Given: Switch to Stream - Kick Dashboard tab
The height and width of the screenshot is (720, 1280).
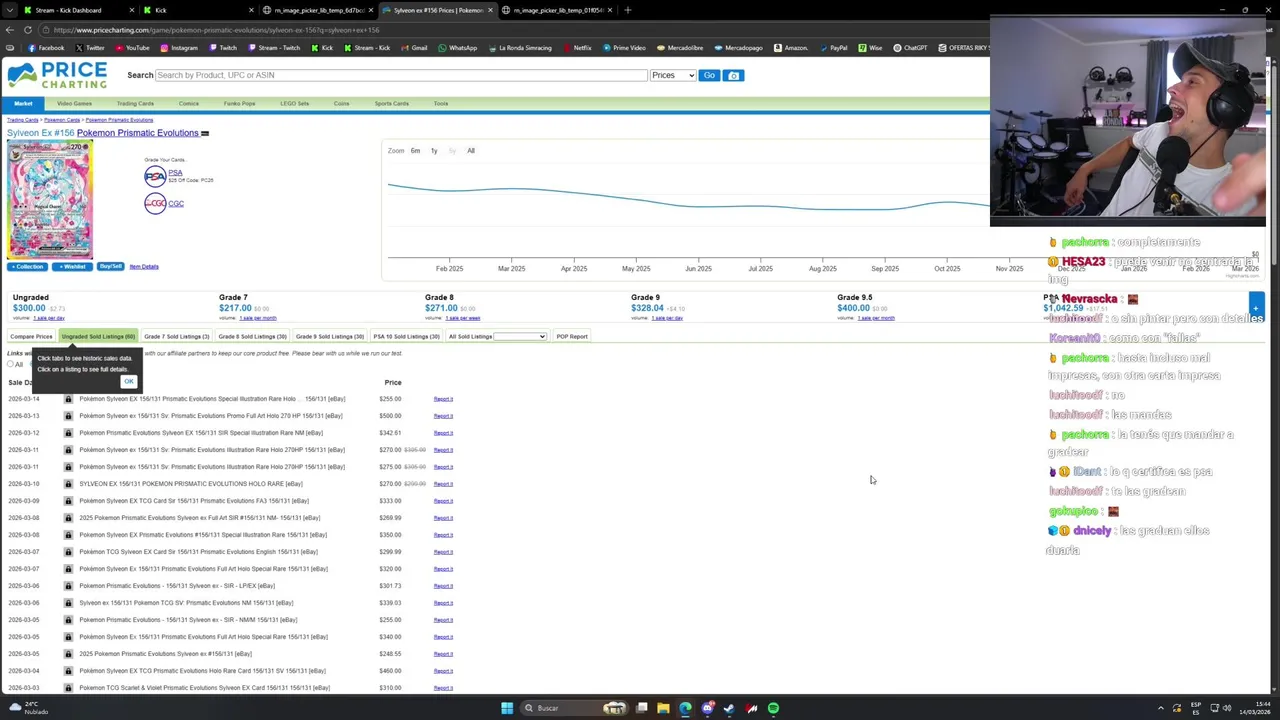Looking at the screenshot, I should (78, 10).
